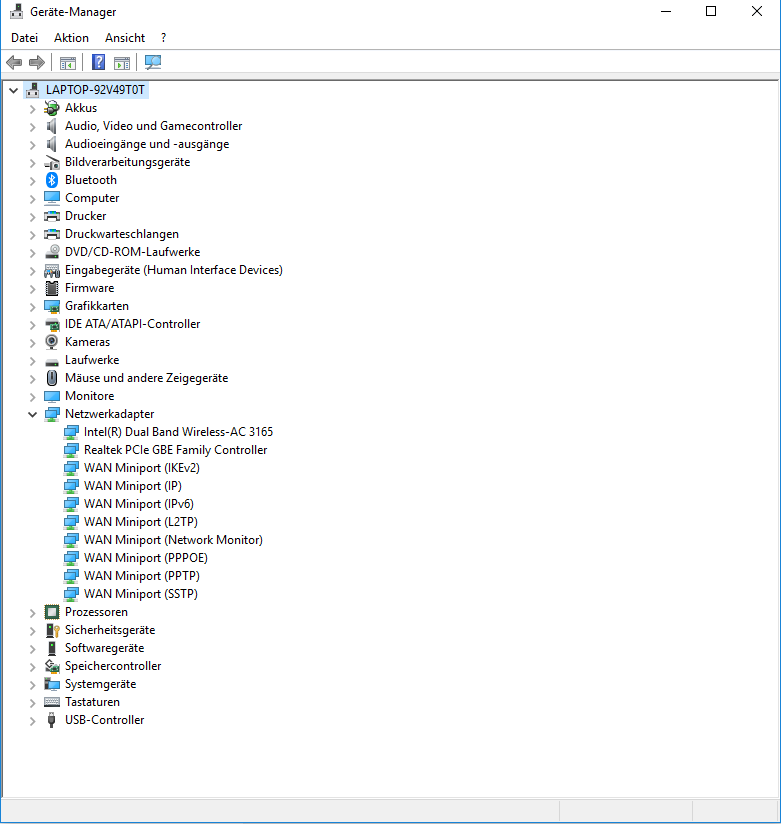Screen dimensions: 781x824
Task: Click the Kameras webcam icon
Action: click(x=52, y=342)
